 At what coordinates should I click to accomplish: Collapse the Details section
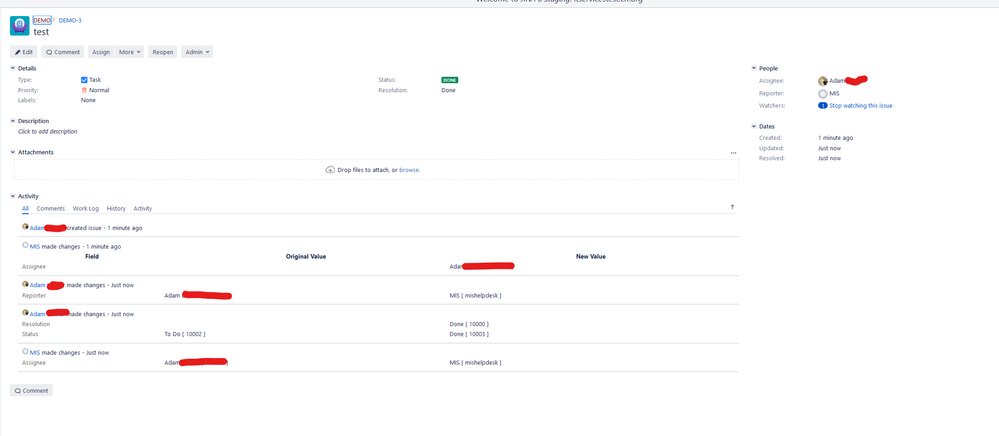13,68
